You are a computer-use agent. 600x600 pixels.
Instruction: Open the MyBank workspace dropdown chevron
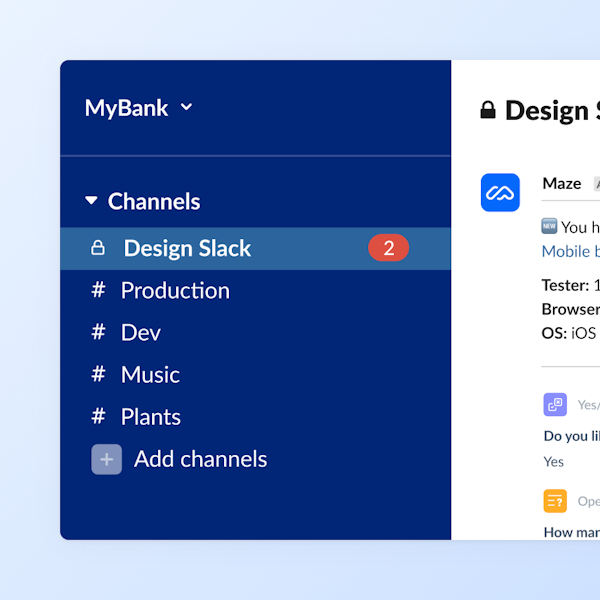(x=186, y=108)
